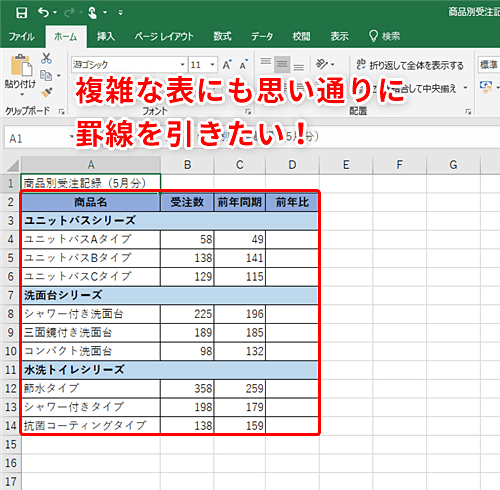Click the 水洗トイレシリーズ category row
The height and width of the screenshot is (490, 500).
pyautogui.click(x=170, y=370)
